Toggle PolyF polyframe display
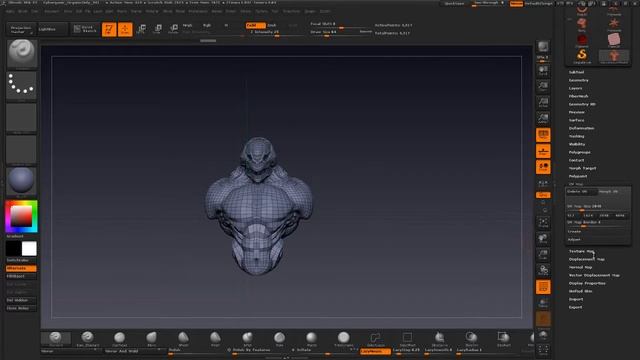Image resolution: width=640 pixels, height=360 pixels. coord(543,287)
